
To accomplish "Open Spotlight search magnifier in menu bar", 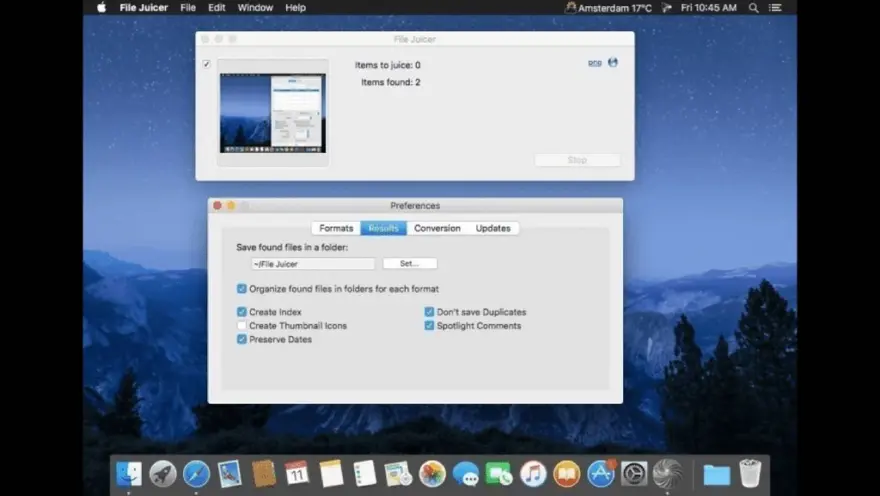I will point(754,8).
